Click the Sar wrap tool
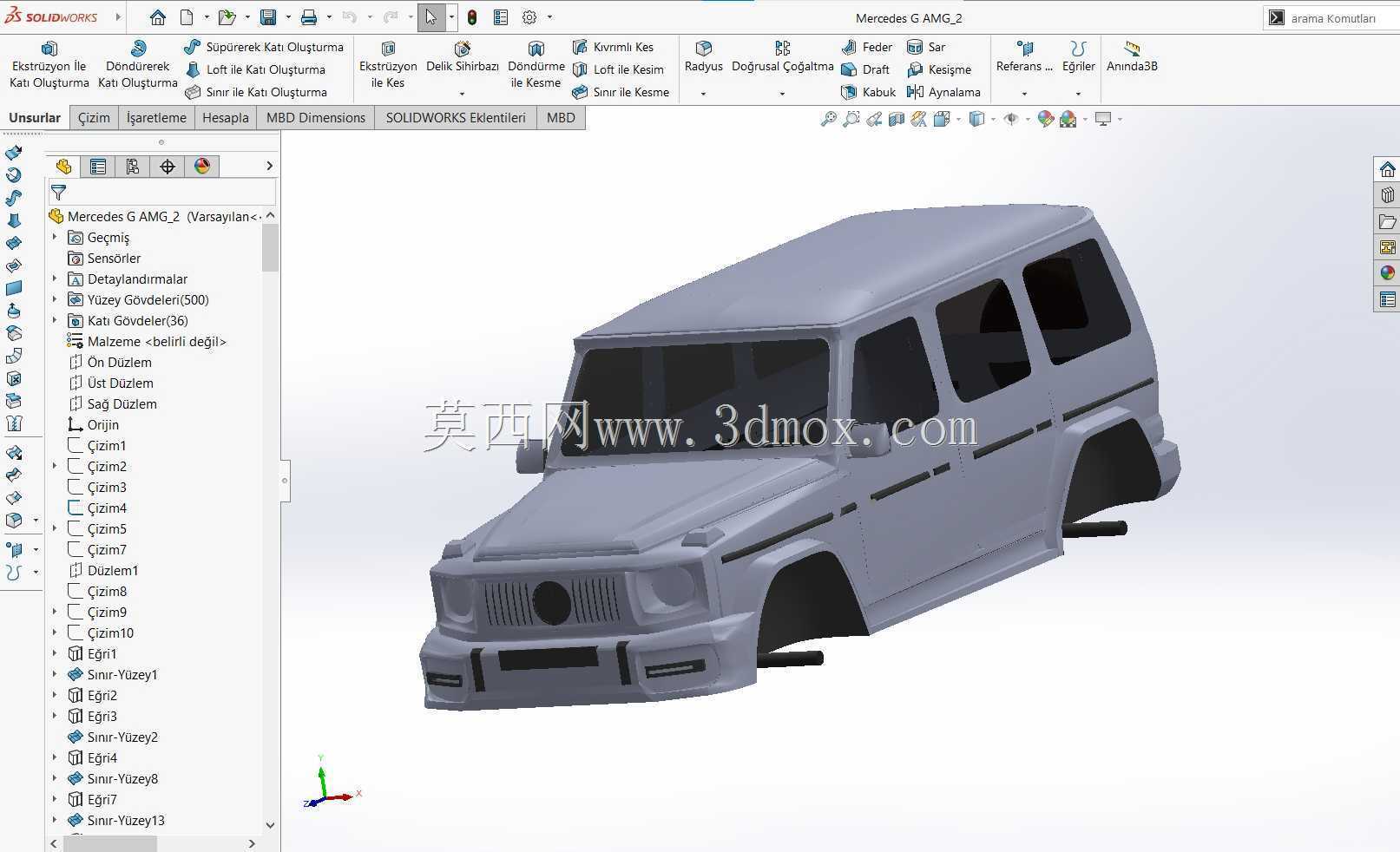This screenshot has height=852, width=1400. tap(926, 47)
